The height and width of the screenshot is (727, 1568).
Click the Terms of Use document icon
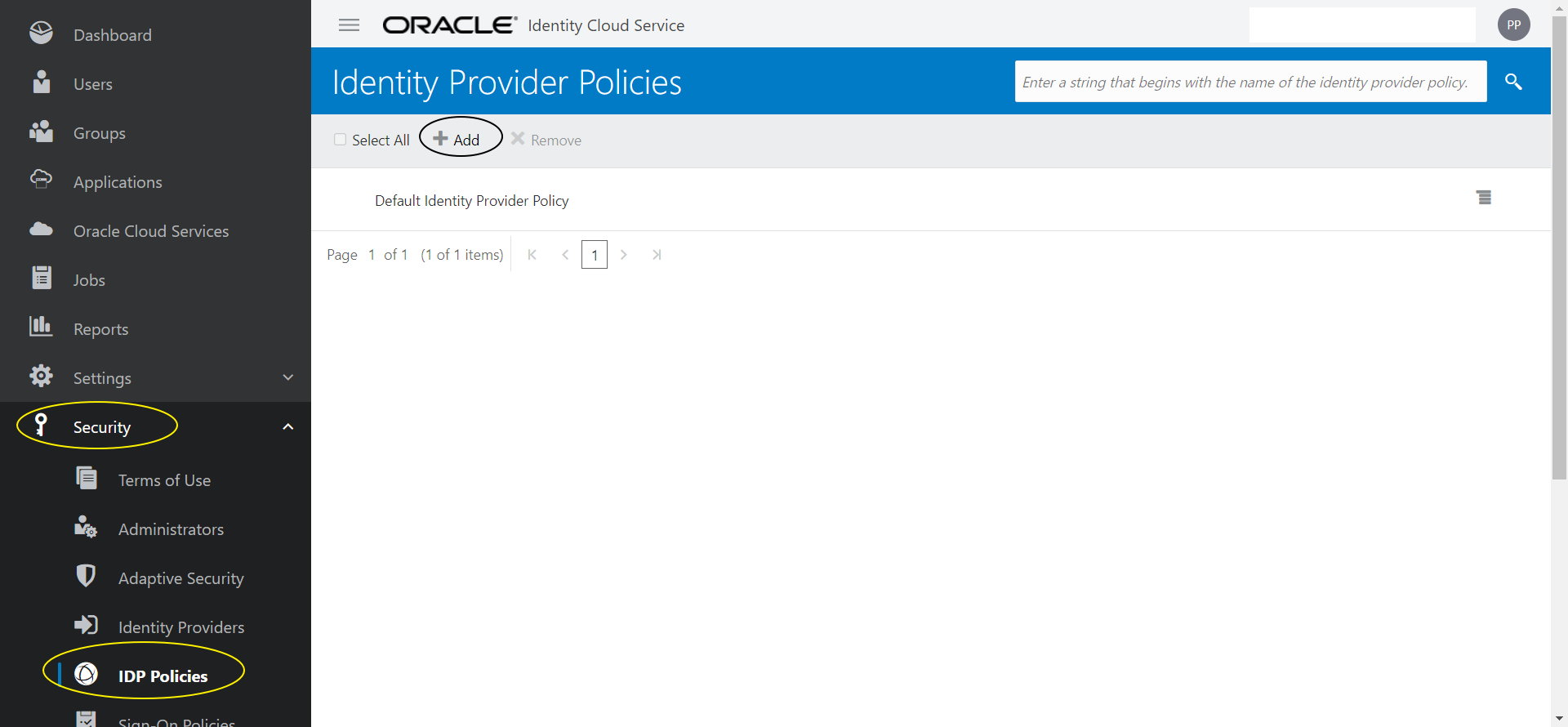[87, 478]
